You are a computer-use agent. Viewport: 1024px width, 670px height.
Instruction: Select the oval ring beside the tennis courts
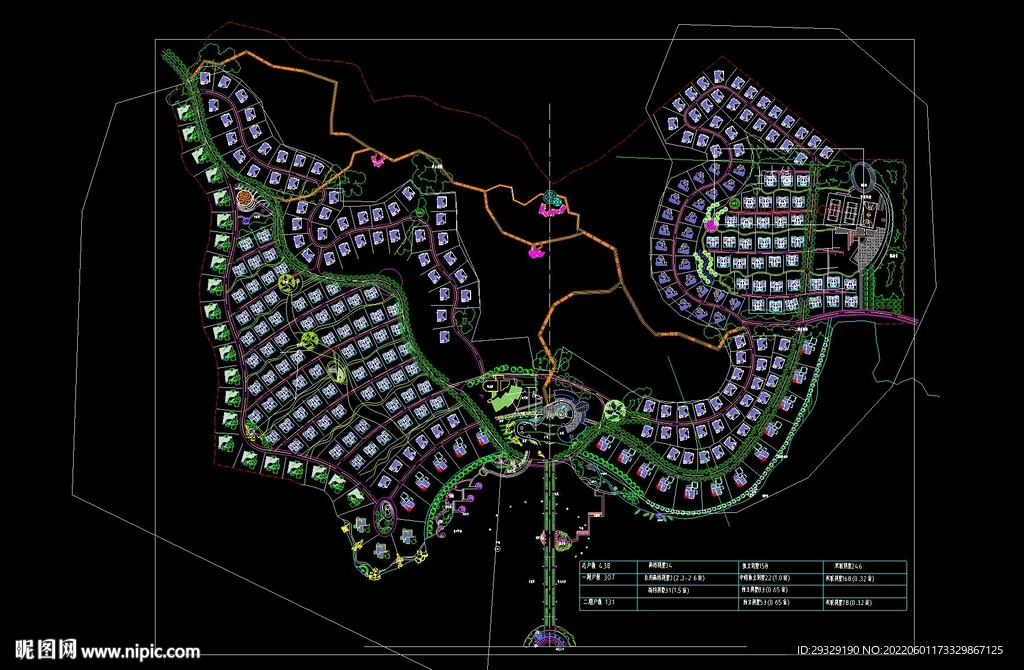coord(862,176)
